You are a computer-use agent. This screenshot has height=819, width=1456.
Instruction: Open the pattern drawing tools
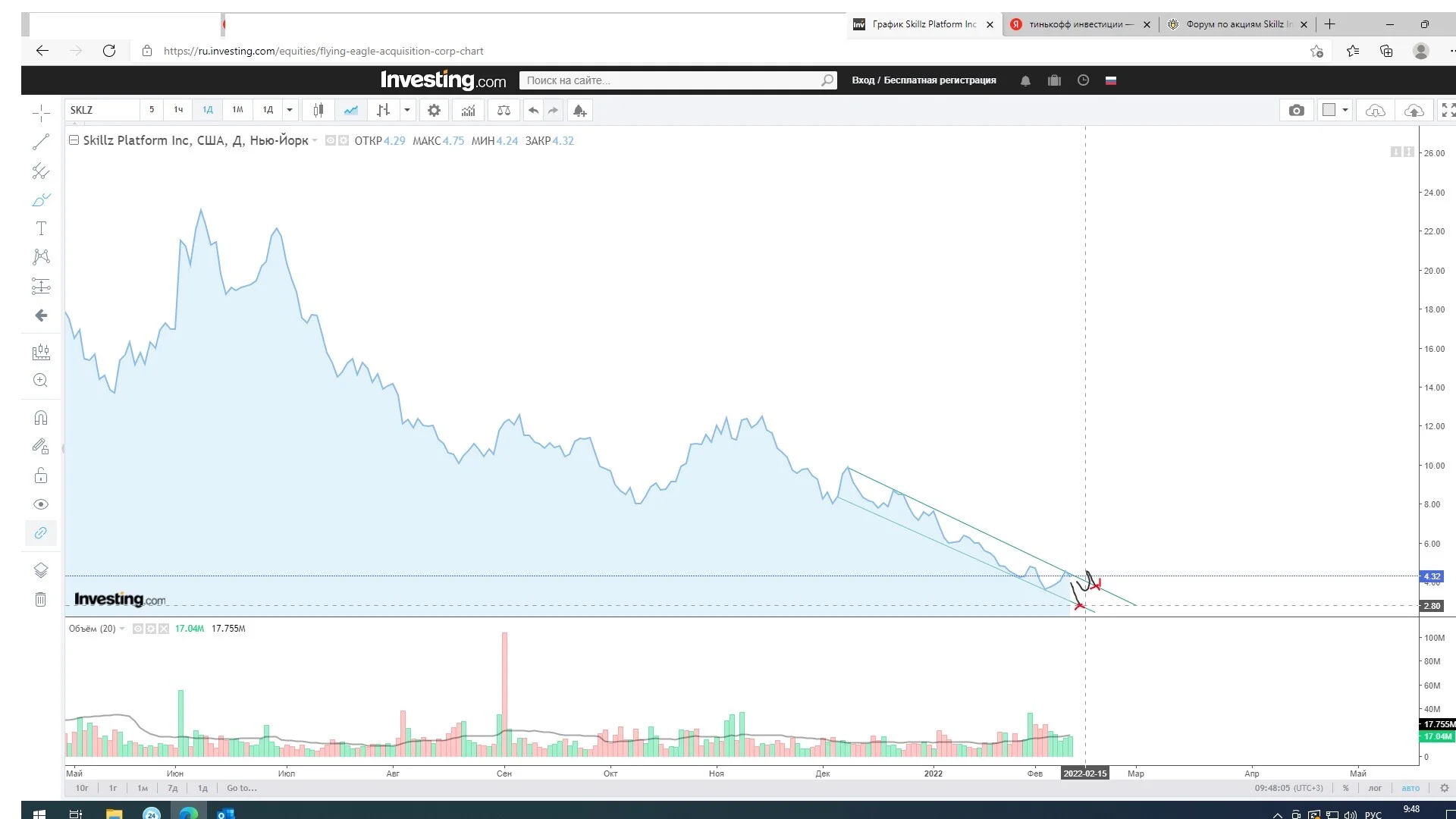(x=41, y=257)
